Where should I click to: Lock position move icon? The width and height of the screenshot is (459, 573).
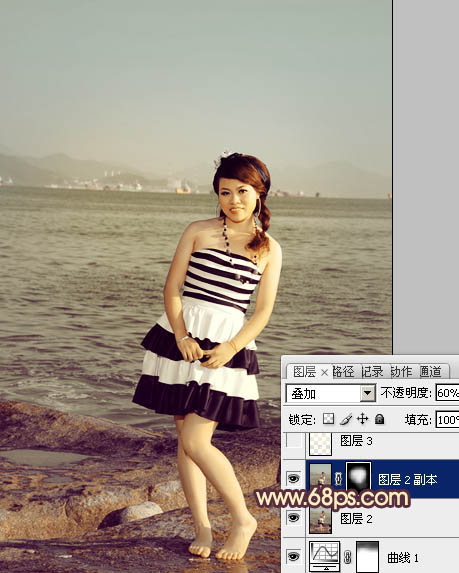(x=362, y=419)
